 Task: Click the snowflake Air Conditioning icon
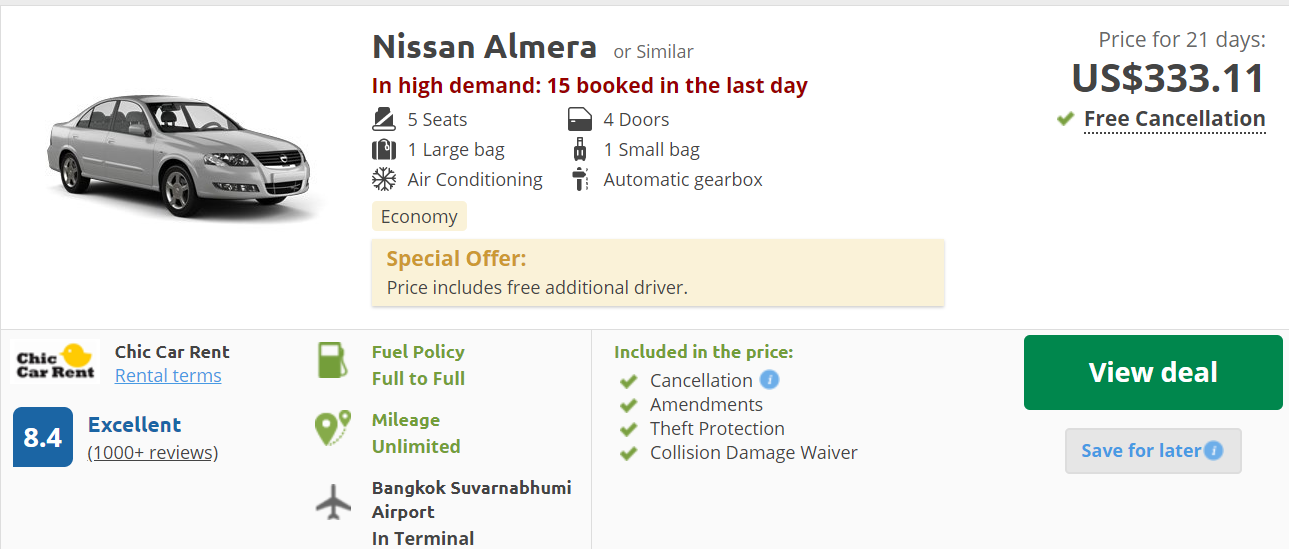click(383, 180)
